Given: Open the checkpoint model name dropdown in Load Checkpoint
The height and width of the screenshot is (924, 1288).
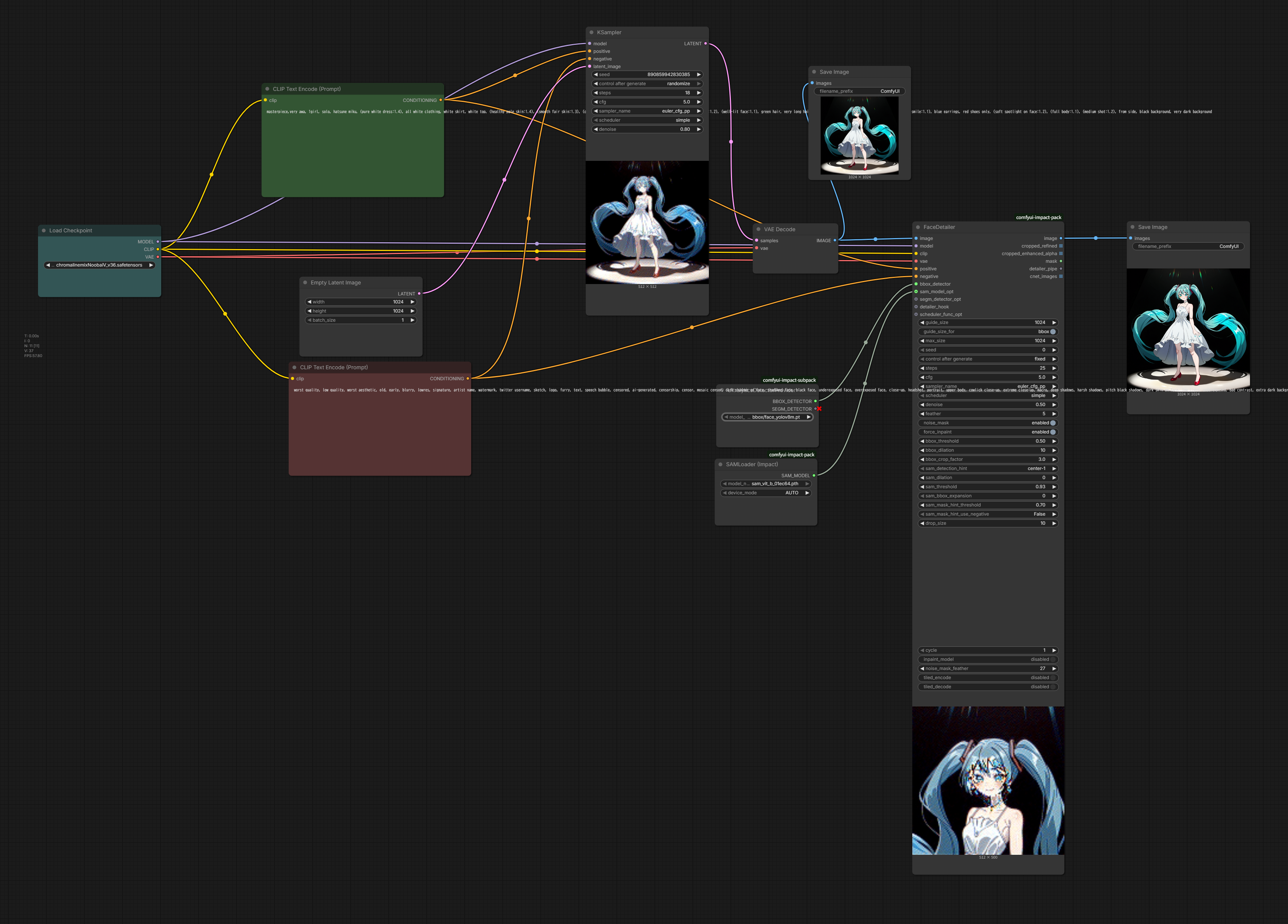Looking at the screenshot, I should pyautogui.click(x=99, y=265).
